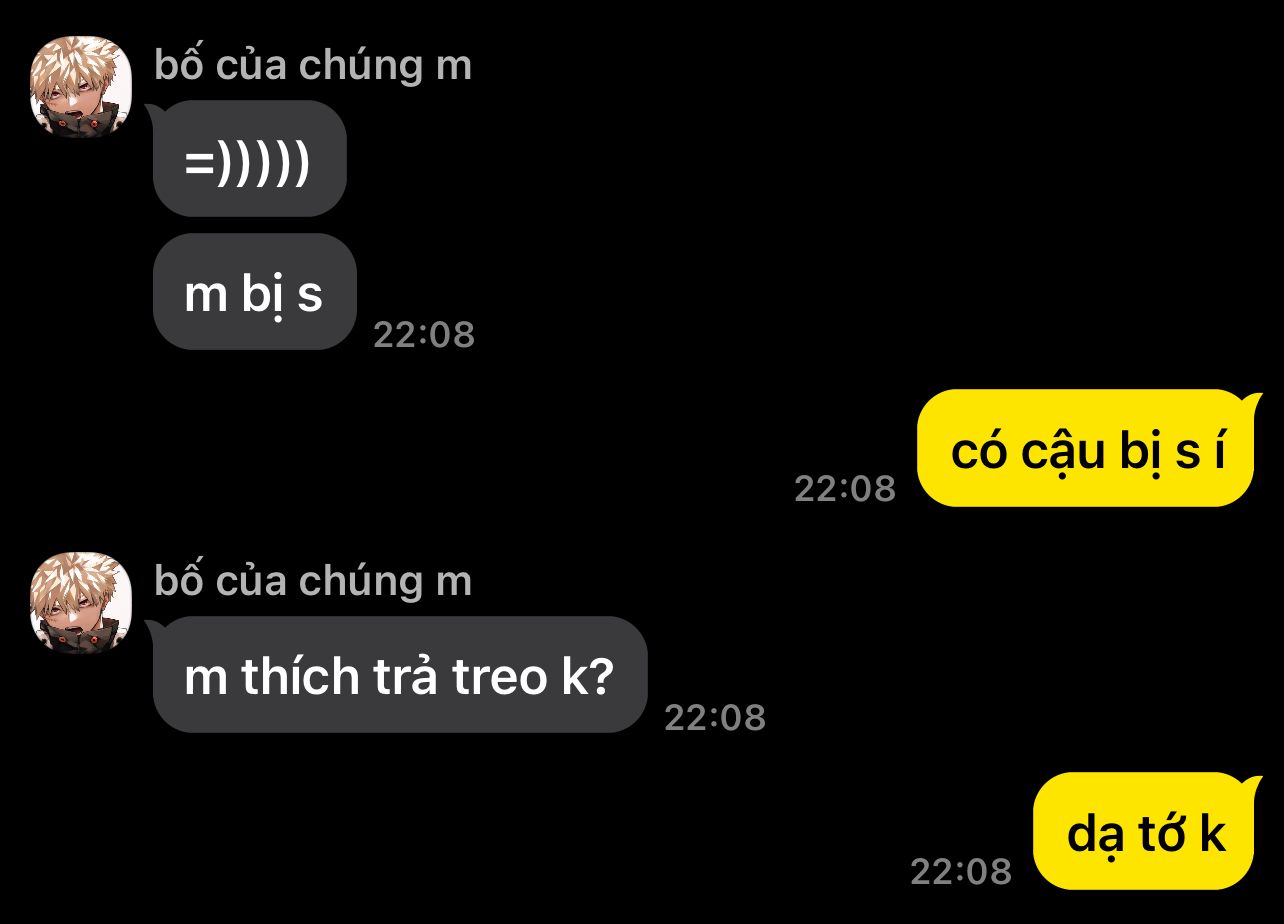
Task: Tap the avatar beside 'm thích trả treo k?'
Action: [82, 603]
